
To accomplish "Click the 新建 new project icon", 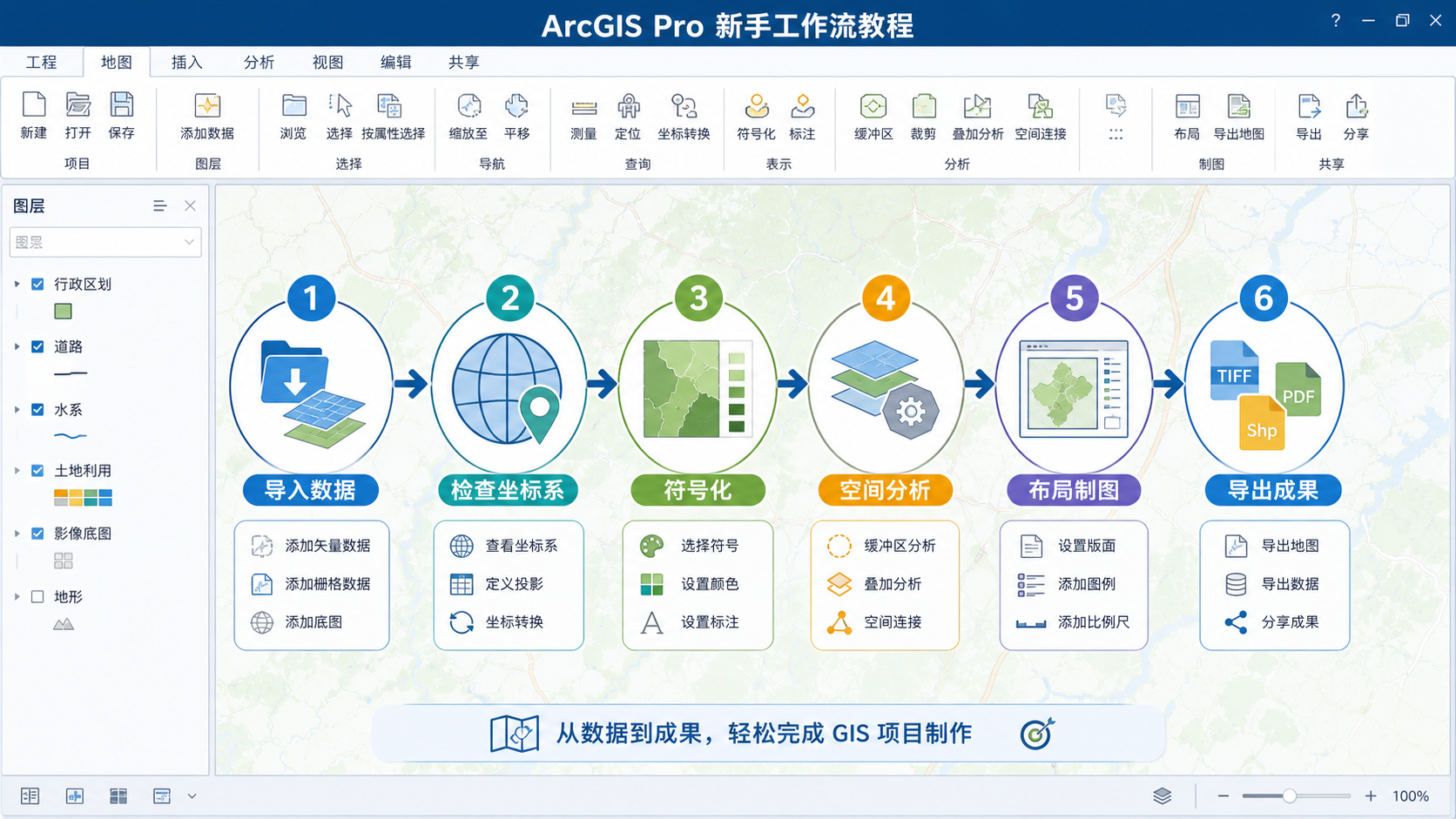I will 34,105.
